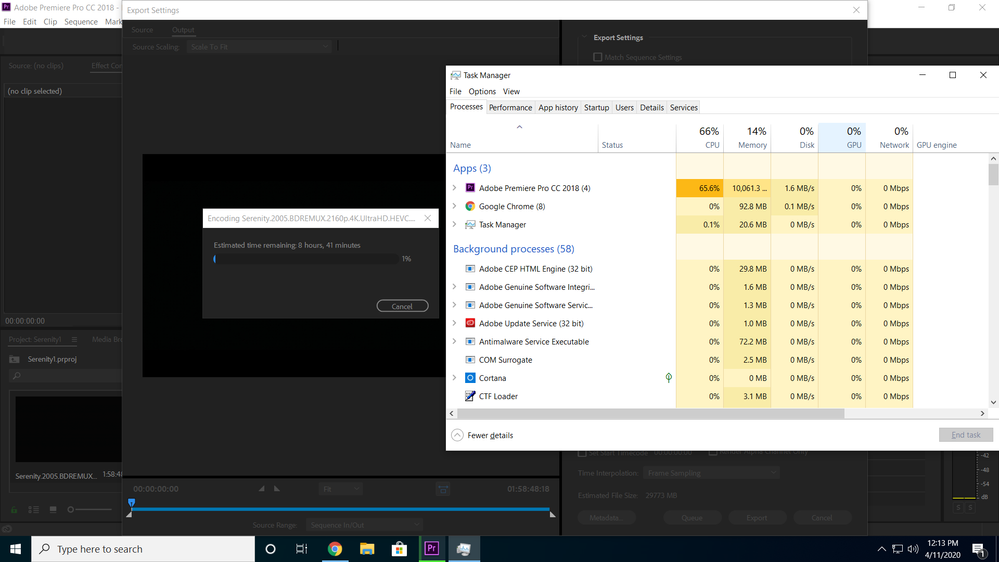
Task: Open Task Manager Options menu
Action: pos(482,91)
